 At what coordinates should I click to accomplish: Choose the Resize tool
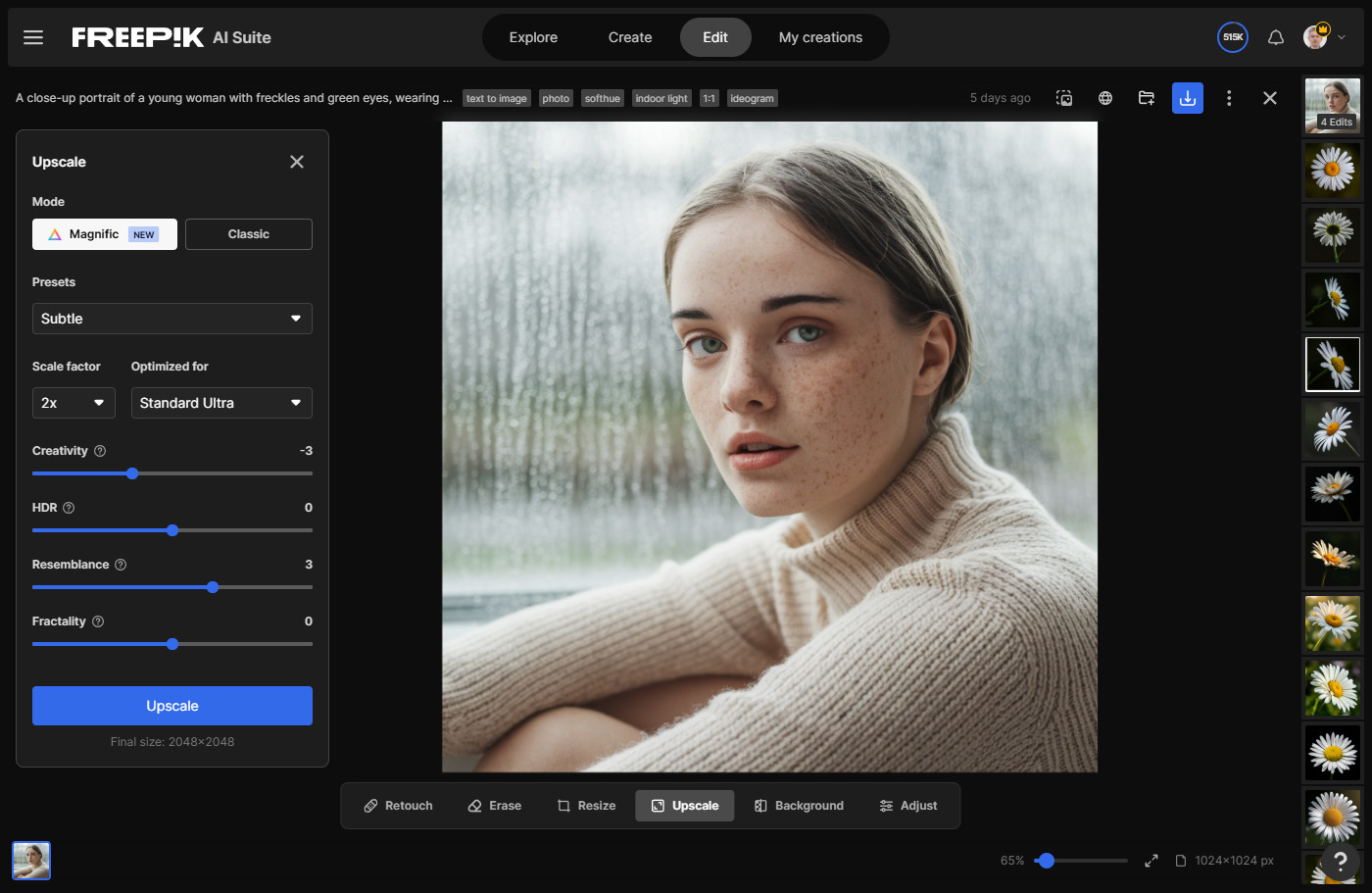[x=586, y=806]
